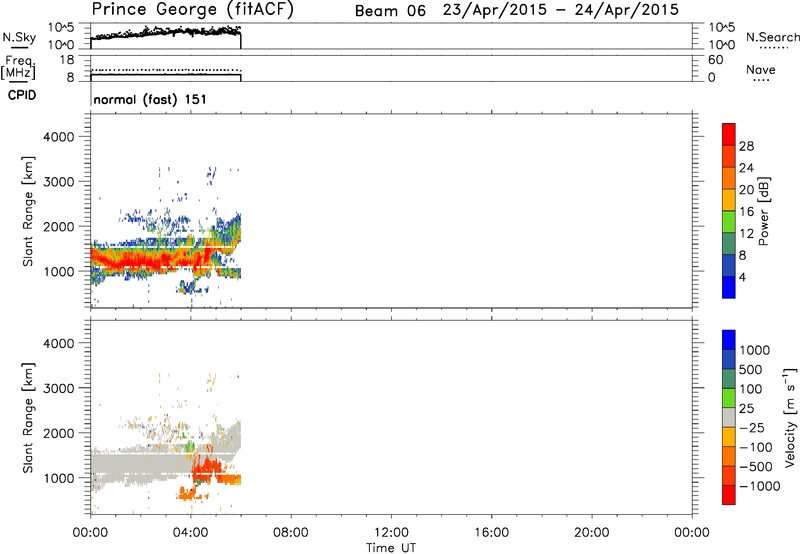Click the 'Nave' legend label

pyautogui.click(x=761, y=69)
